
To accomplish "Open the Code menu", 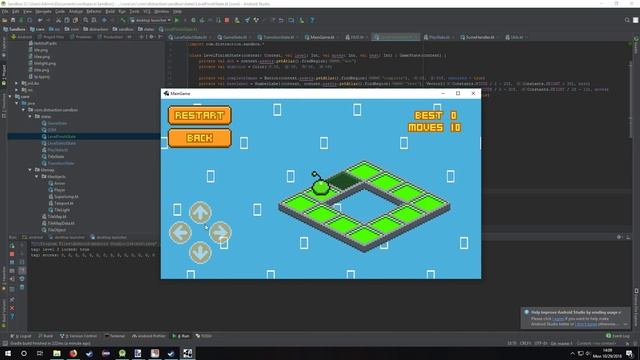I will click(x=60, y=11).
